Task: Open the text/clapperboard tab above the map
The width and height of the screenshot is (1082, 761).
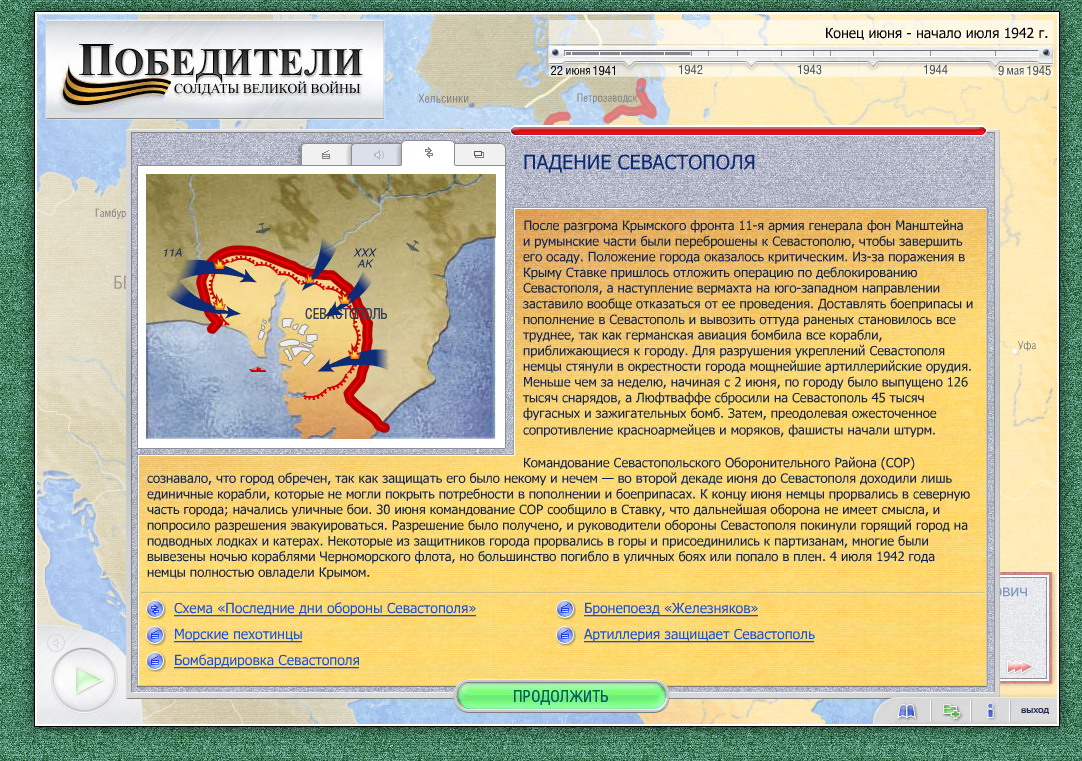Action: 326,155
